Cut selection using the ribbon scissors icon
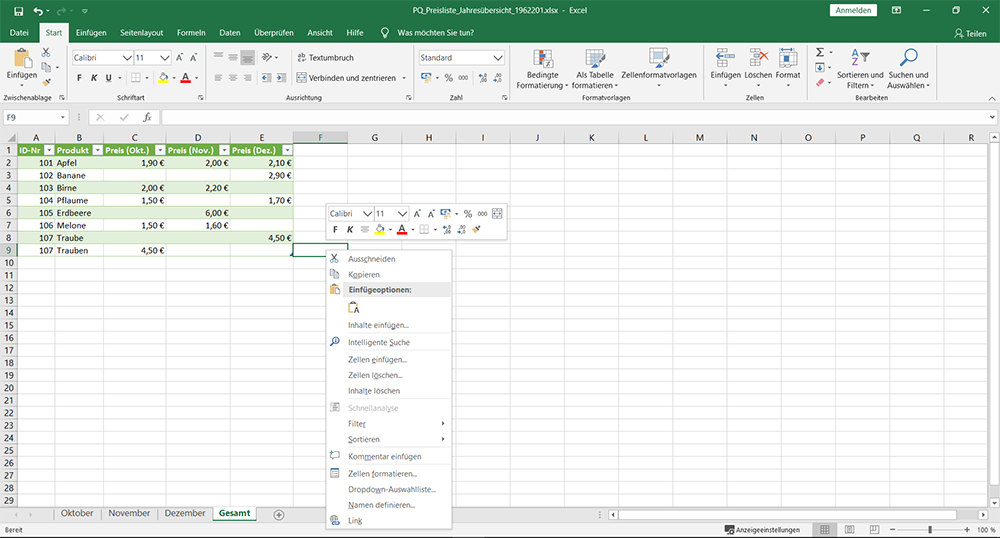 (46, 52)
